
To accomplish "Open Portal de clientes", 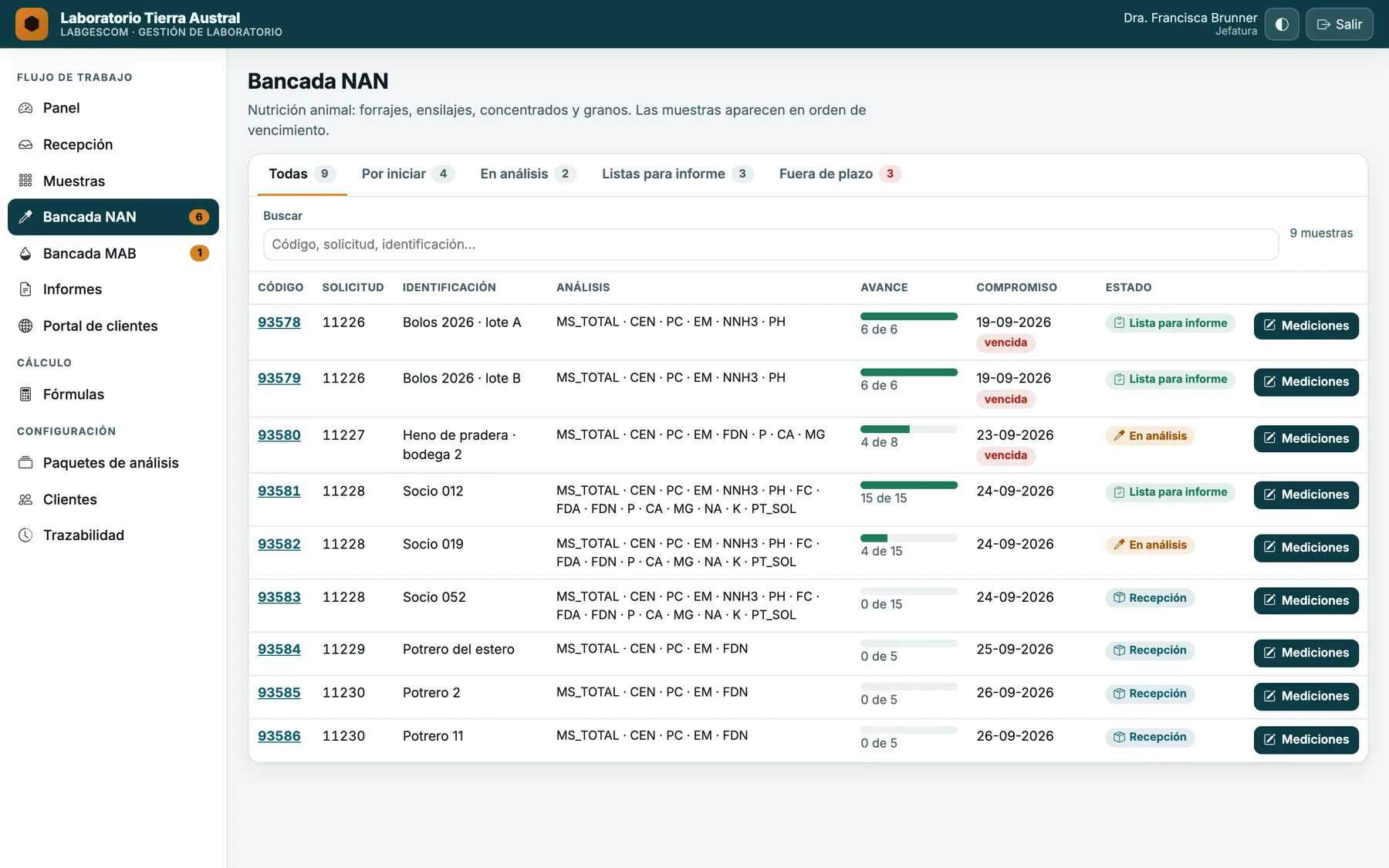I will 113,326.
